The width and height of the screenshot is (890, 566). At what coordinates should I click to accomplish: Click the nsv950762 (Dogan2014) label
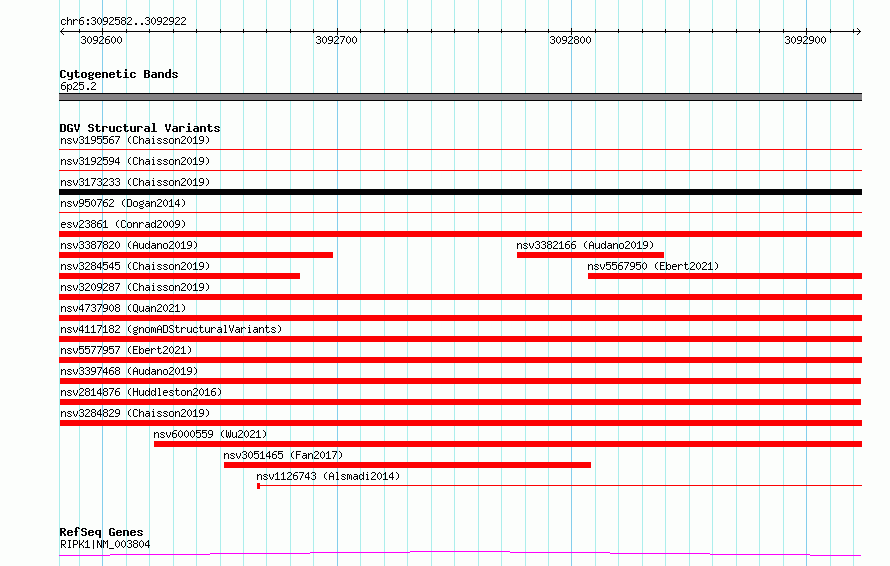click(123, 203)
